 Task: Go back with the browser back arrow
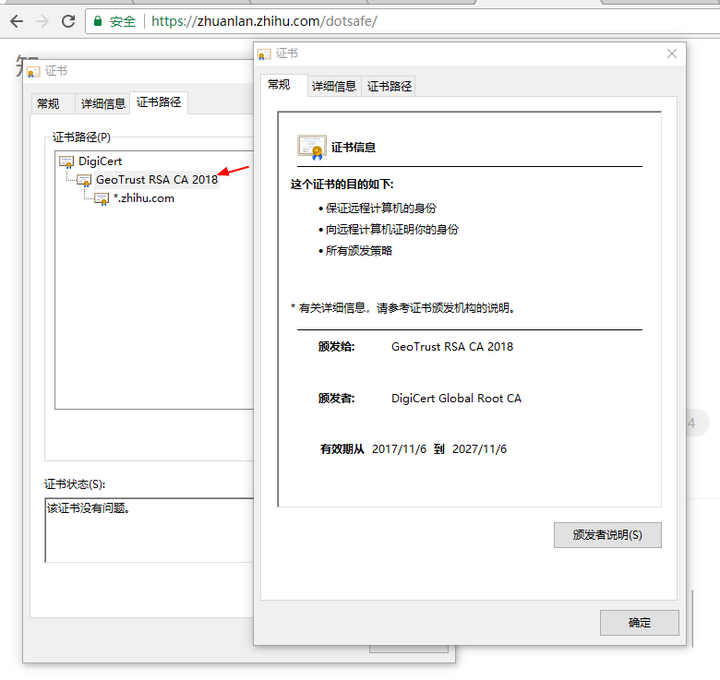click(x=17, y=21)
